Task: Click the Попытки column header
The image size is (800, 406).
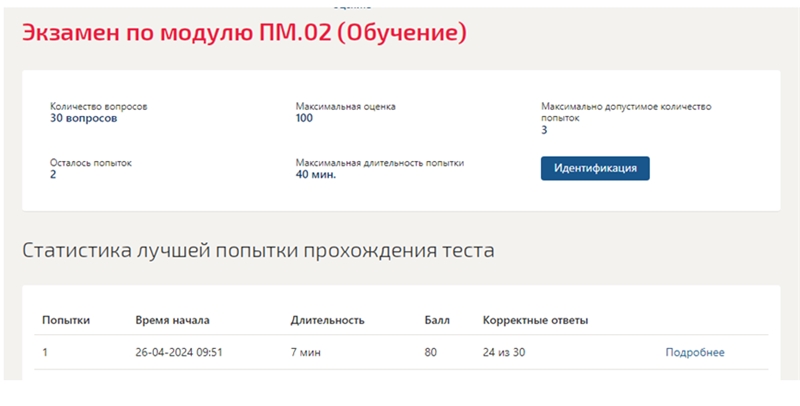Action: 66,320
